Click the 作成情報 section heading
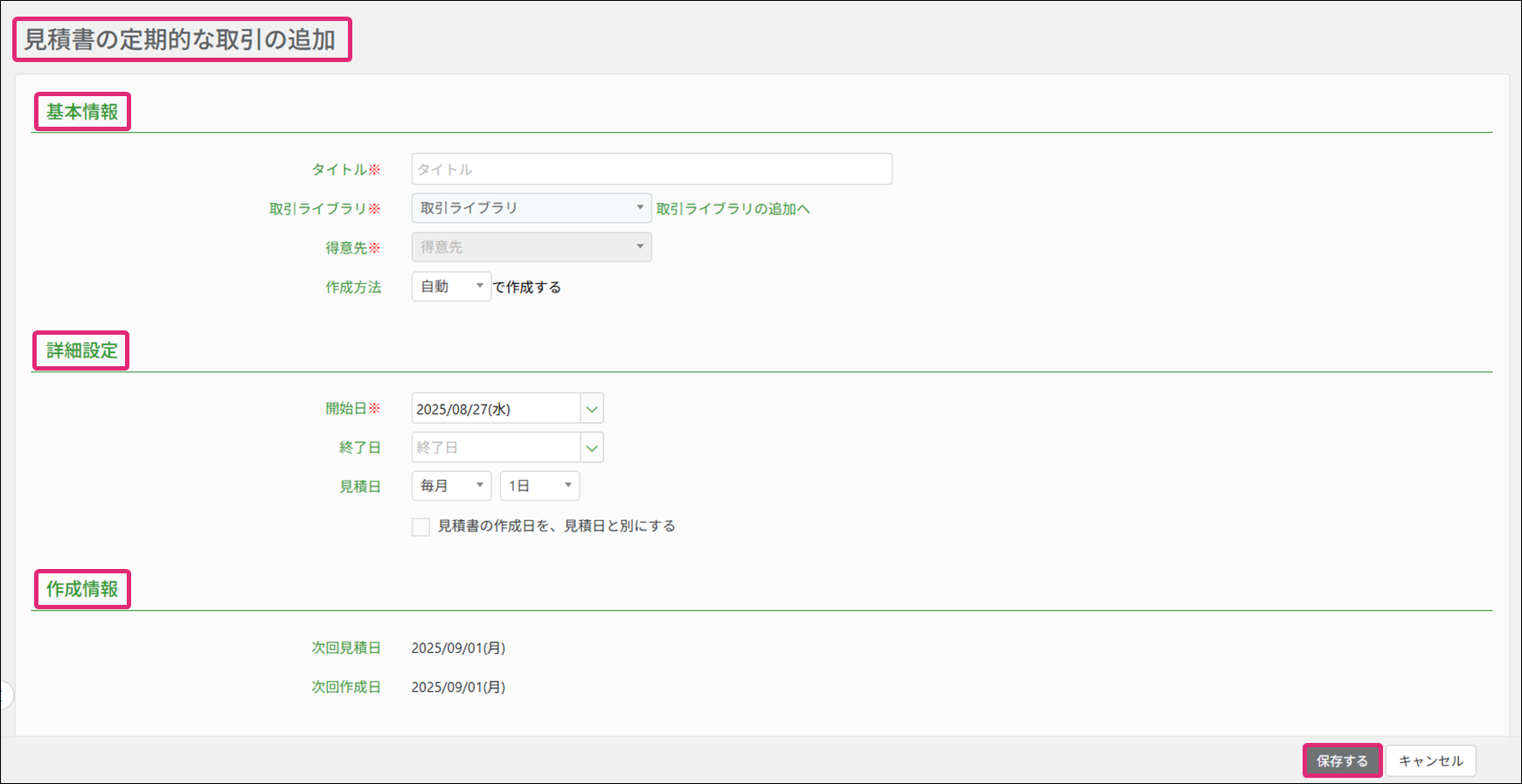 pos(82,589)
